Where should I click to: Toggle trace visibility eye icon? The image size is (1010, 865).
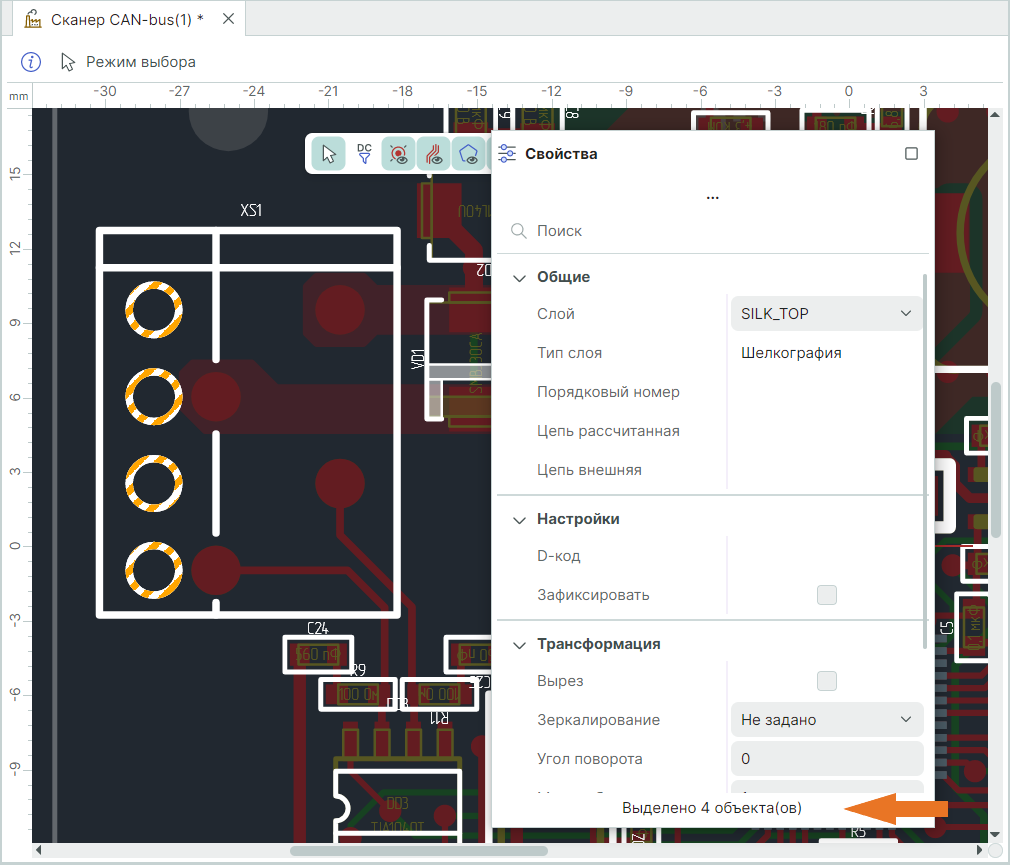tap(434, 154)
